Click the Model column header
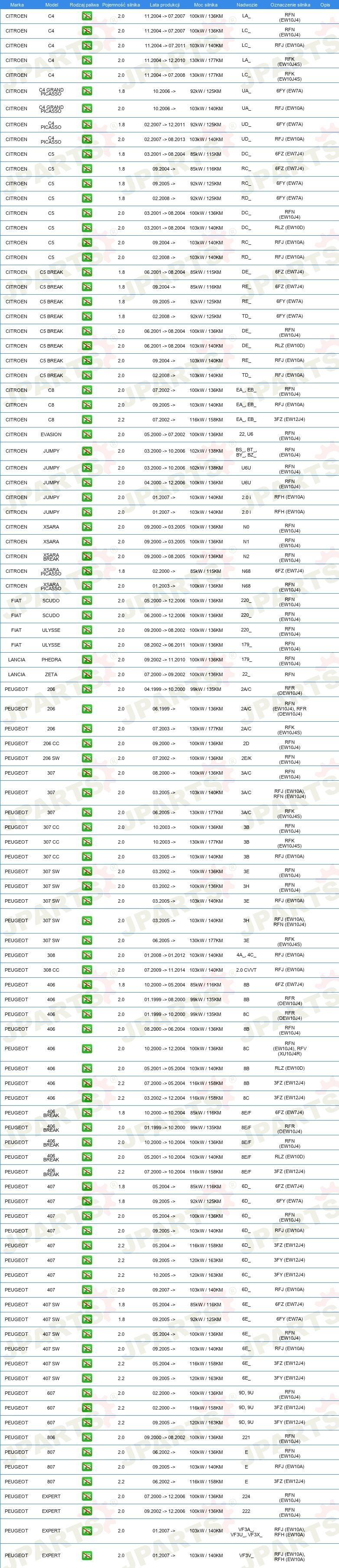 pyautogui.click(x=52, y=5)
